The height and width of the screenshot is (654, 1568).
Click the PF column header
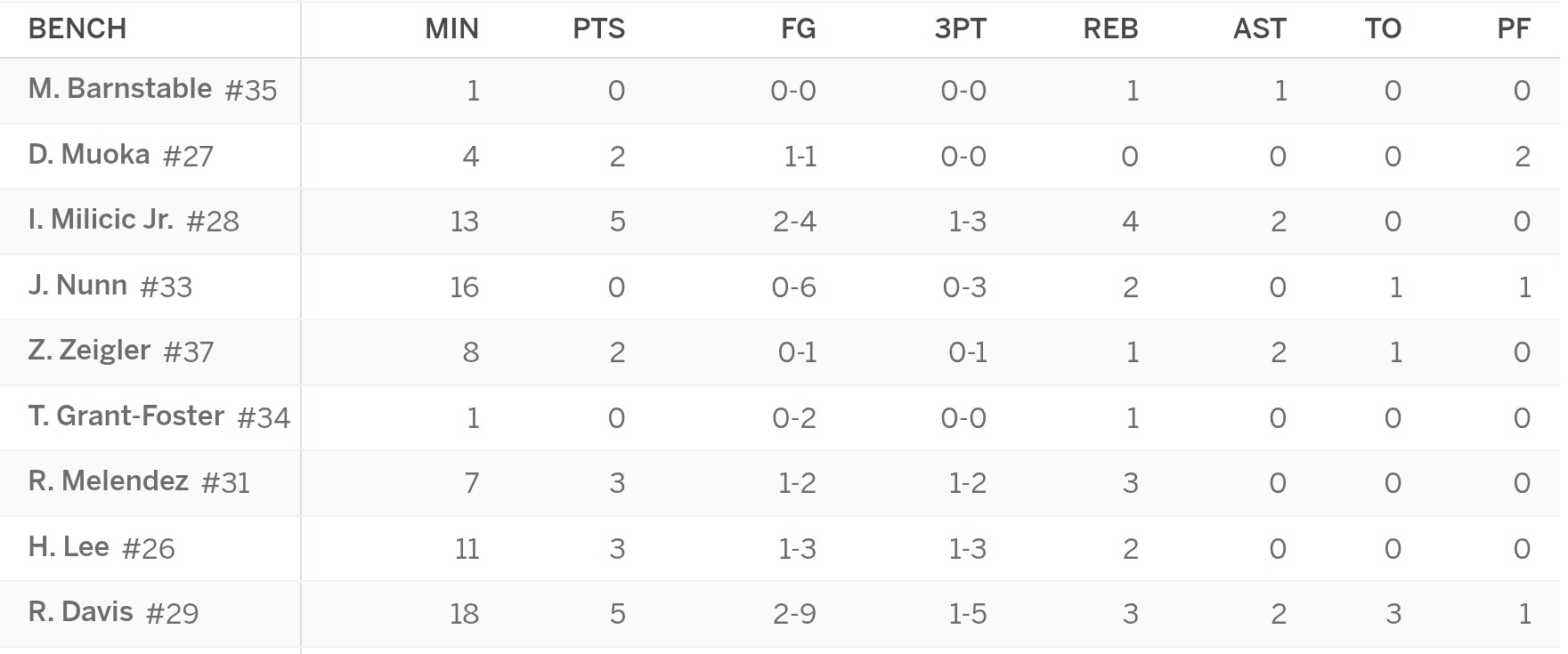click(x=1514, y=28)
